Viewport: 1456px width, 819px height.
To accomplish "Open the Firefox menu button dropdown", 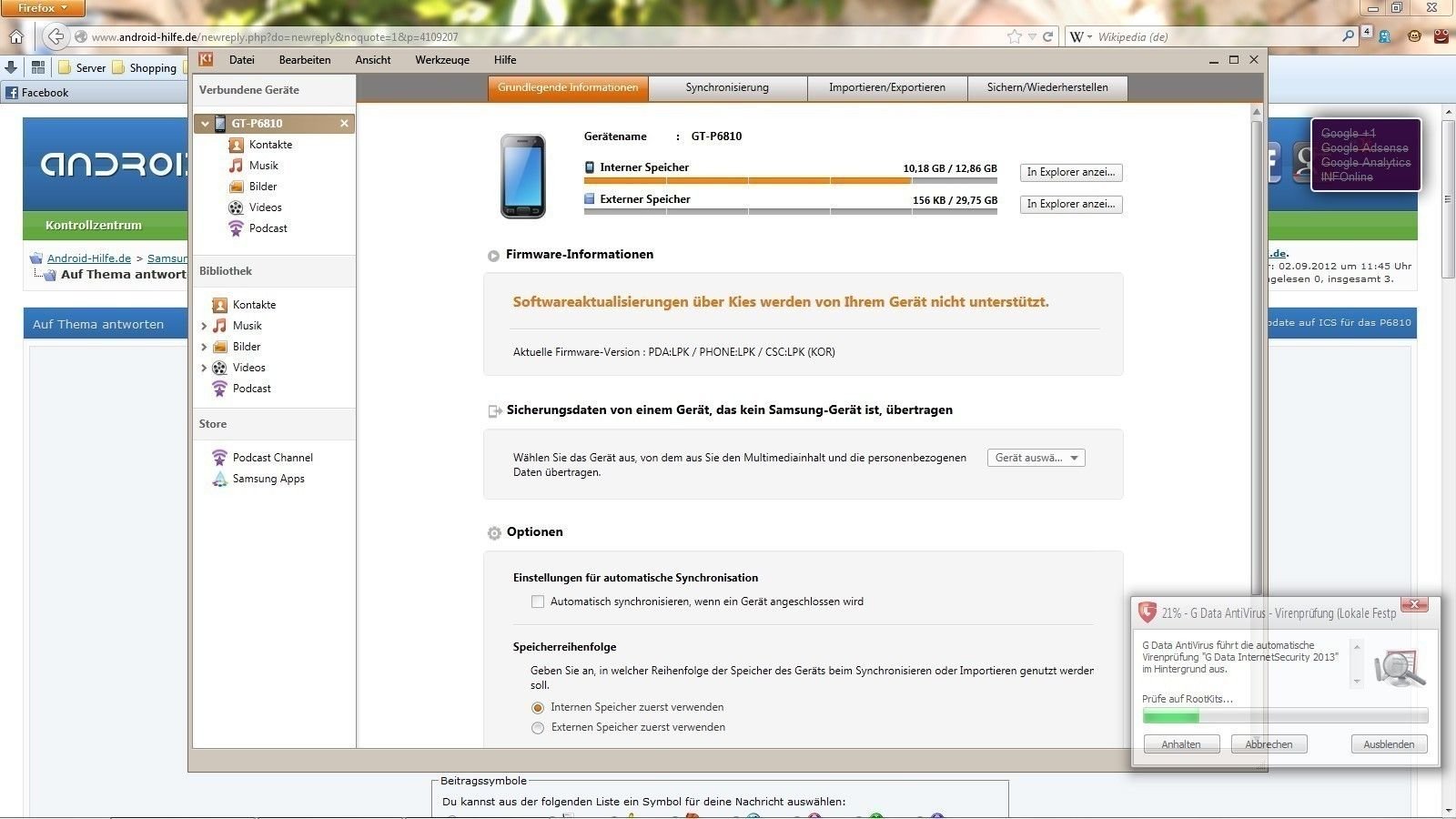I will pos(42,8).
